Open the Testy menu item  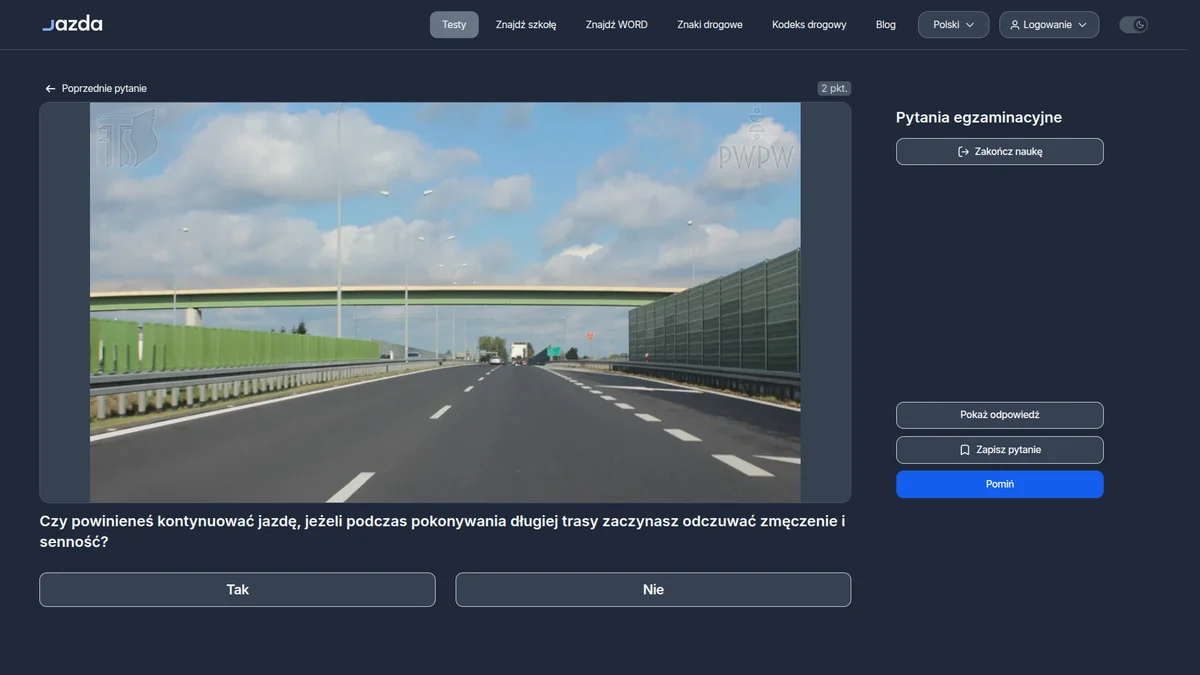(x=454, y=25)
